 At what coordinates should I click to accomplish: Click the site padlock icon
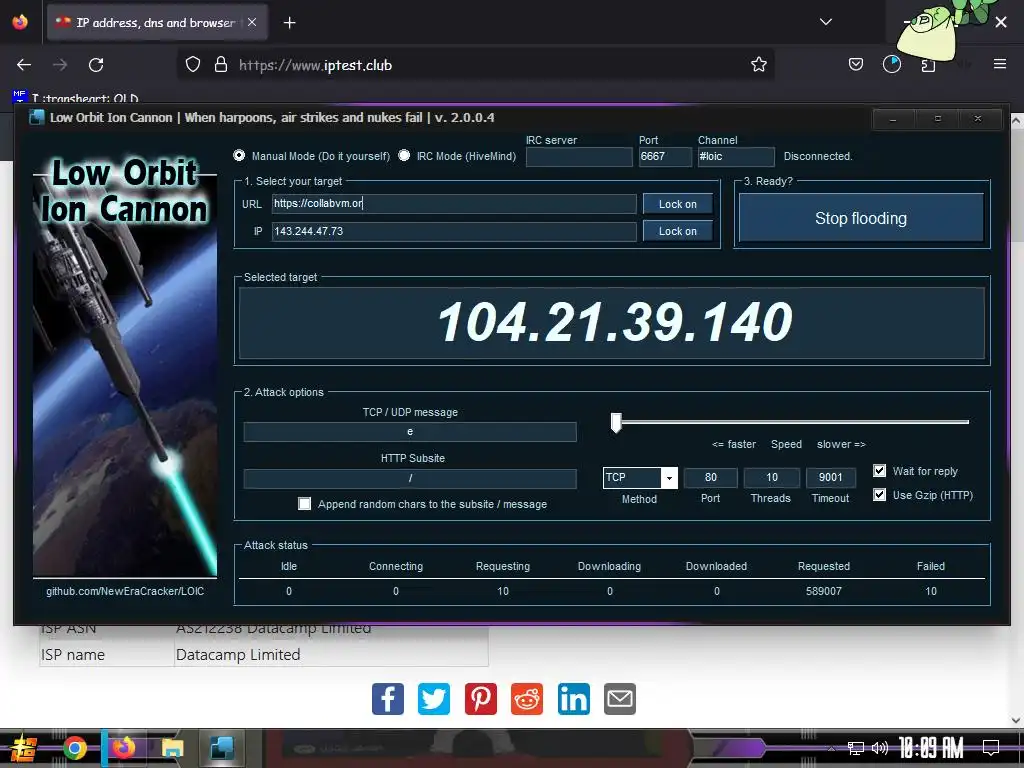click(221, 65)
